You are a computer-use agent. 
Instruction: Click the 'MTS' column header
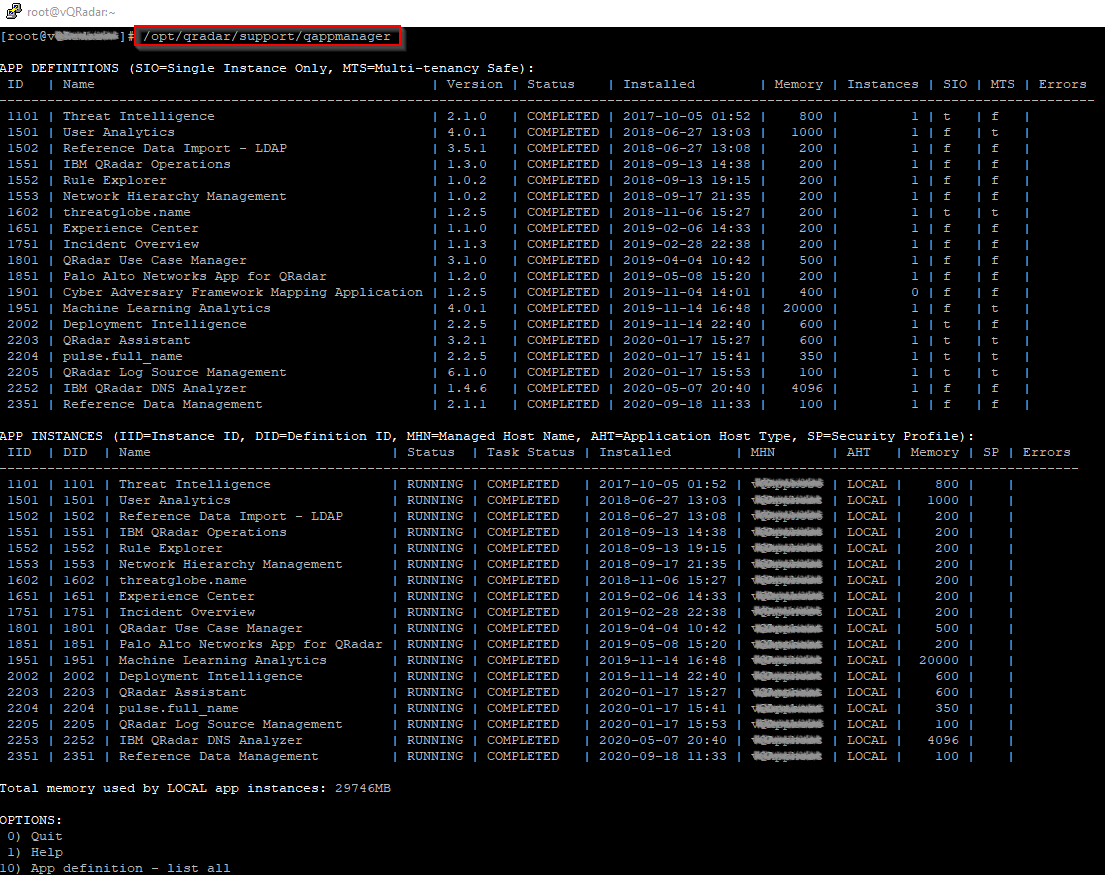point(1003,85)
